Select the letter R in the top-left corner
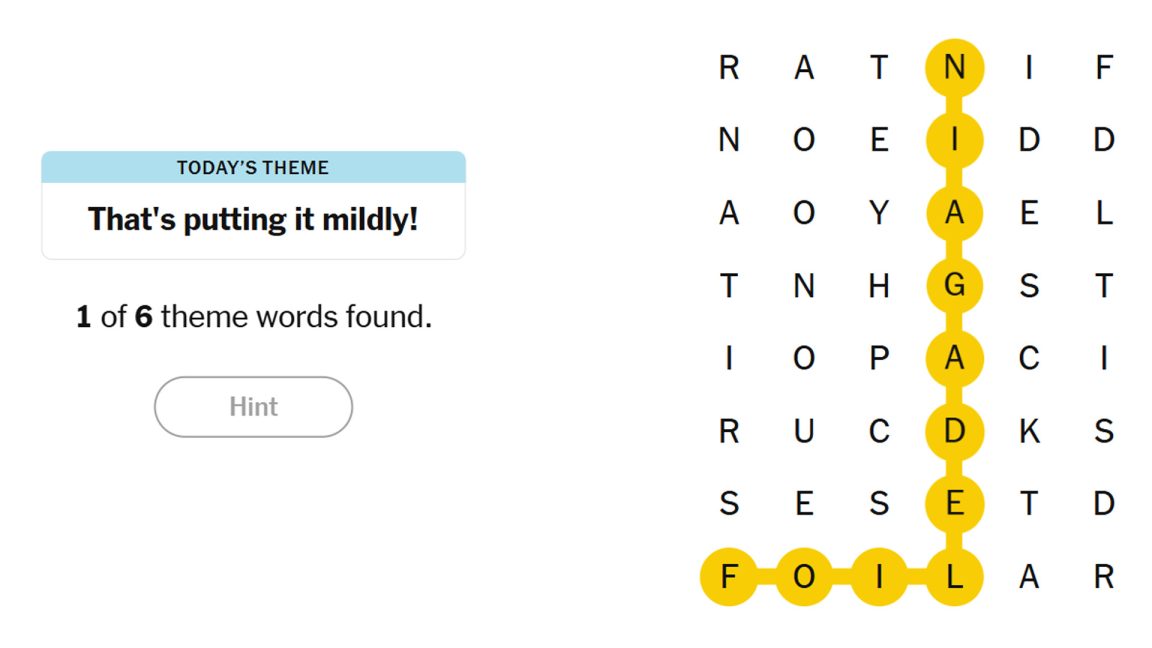The width and height of the screenshot is (1152, 648). click(x=729, y=67)
